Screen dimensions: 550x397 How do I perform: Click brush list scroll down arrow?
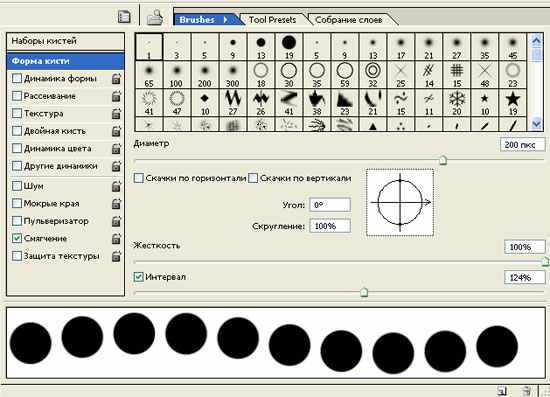tap(536, 124)
